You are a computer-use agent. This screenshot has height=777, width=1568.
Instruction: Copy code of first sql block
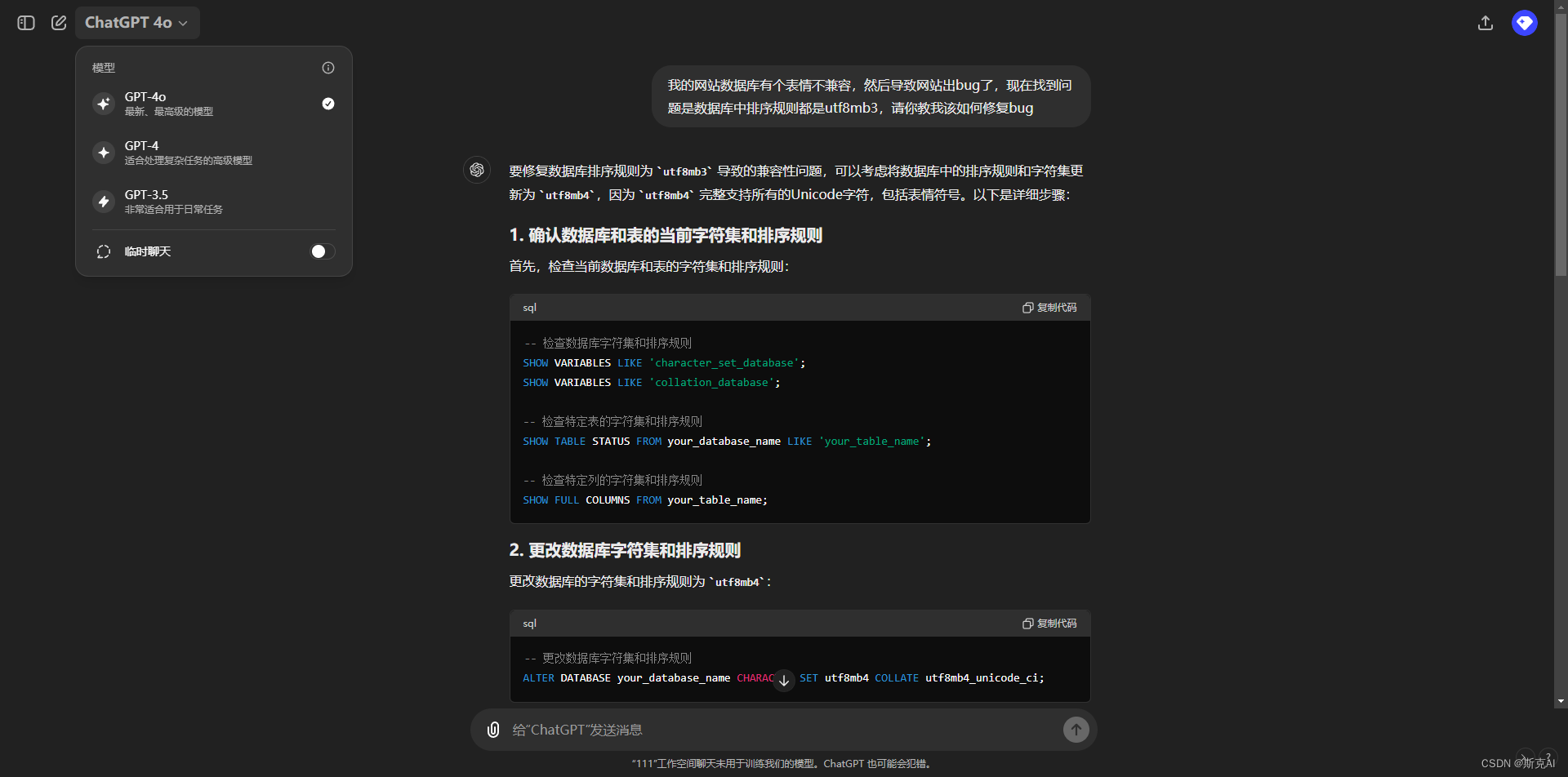pyautogui.click(x=1049, y=308)
